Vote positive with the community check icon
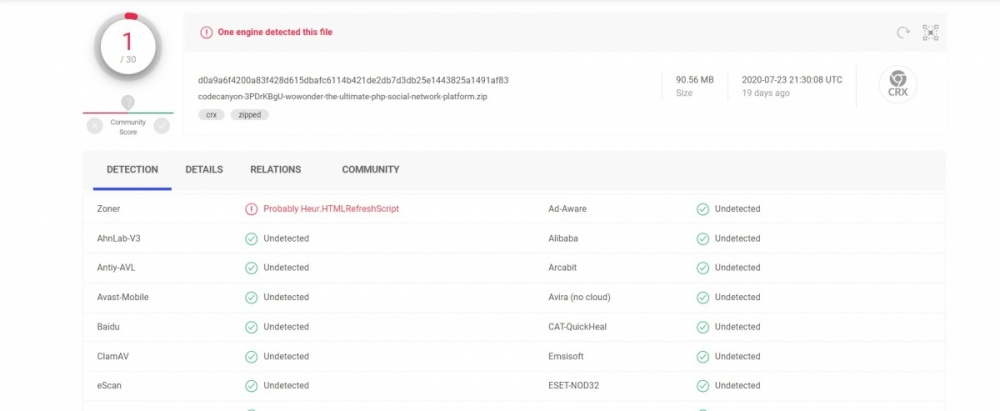Screen dimensions: 1000x411 tap(162, 126)
